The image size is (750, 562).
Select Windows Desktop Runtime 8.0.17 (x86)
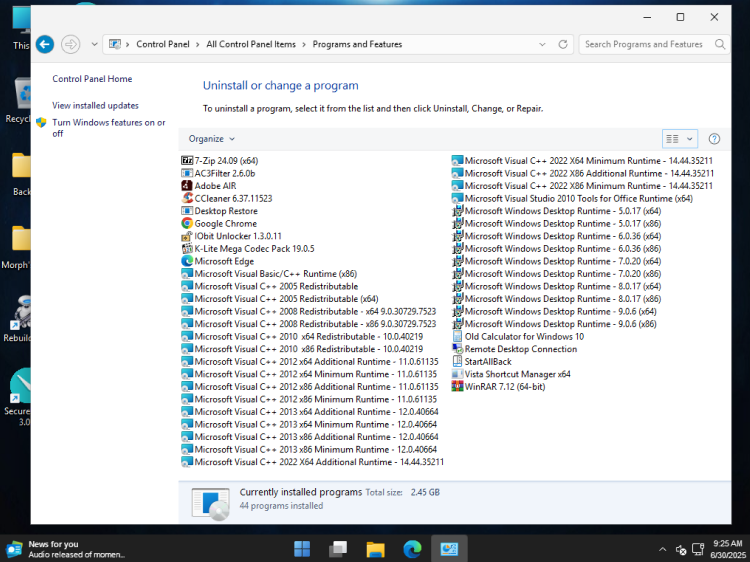tap(562, 299)
